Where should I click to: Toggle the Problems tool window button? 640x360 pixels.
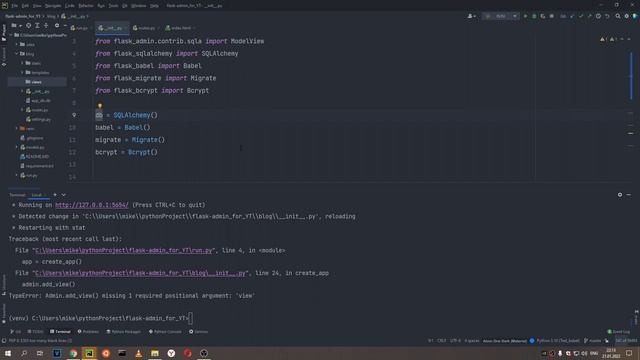[x=88, y=332]
